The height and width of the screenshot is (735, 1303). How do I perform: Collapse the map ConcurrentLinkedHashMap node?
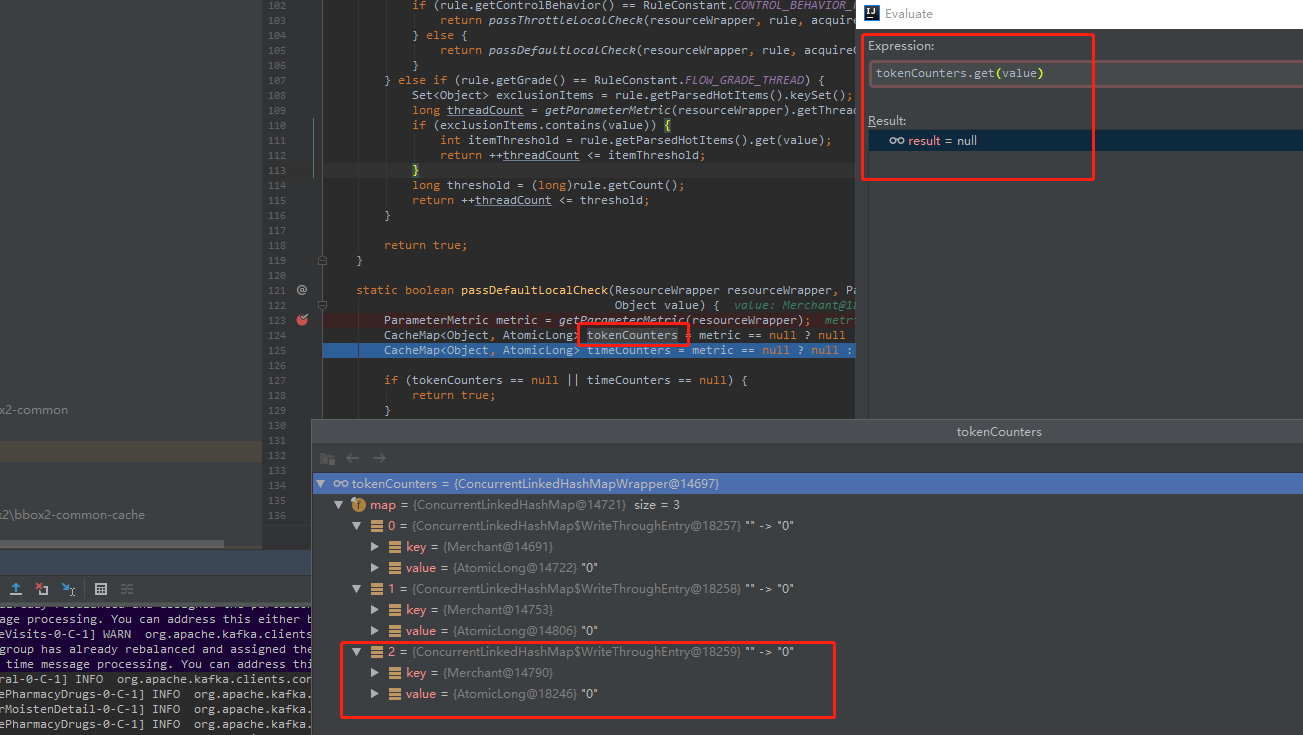(339, 505)
